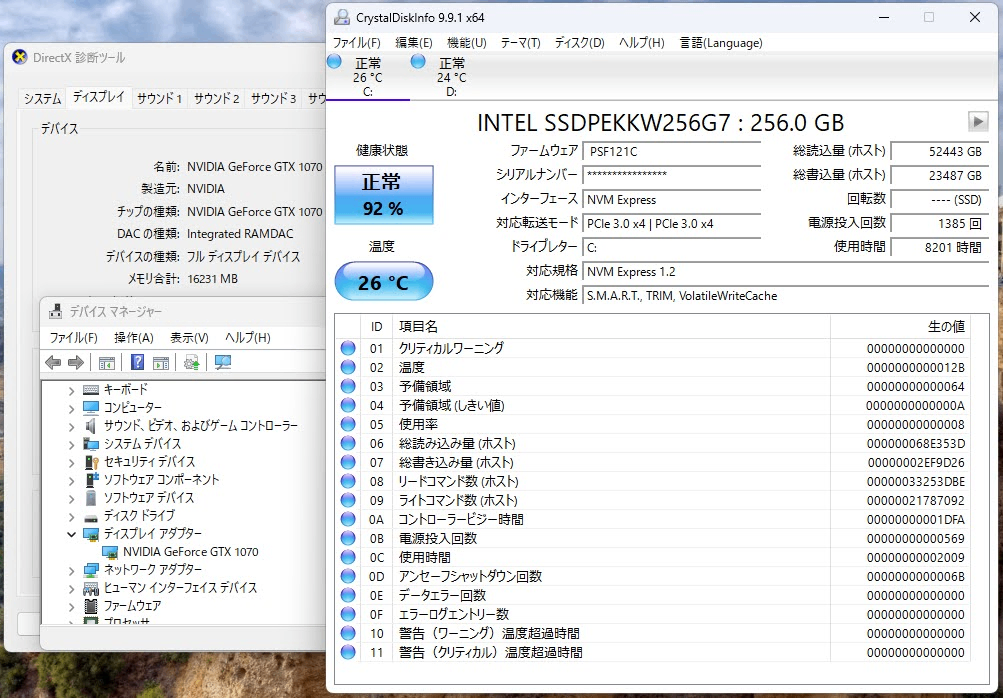Expand the システム デバイス tree node
Viewport: 1003px width, 698px height.
pyautogui.click(x=71, y=444)
